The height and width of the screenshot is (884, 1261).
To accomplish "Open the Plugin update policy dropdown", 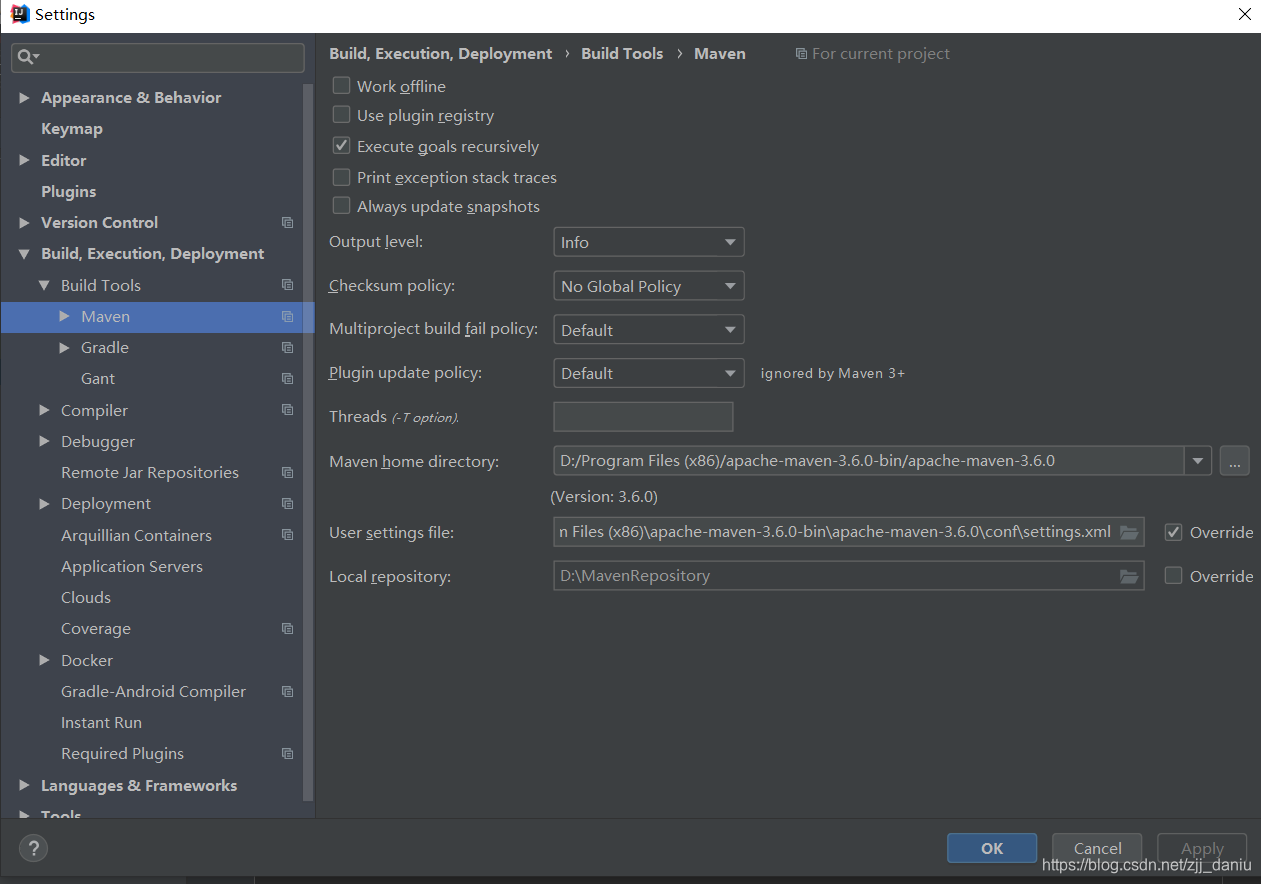I will click(x=648, y=373).
